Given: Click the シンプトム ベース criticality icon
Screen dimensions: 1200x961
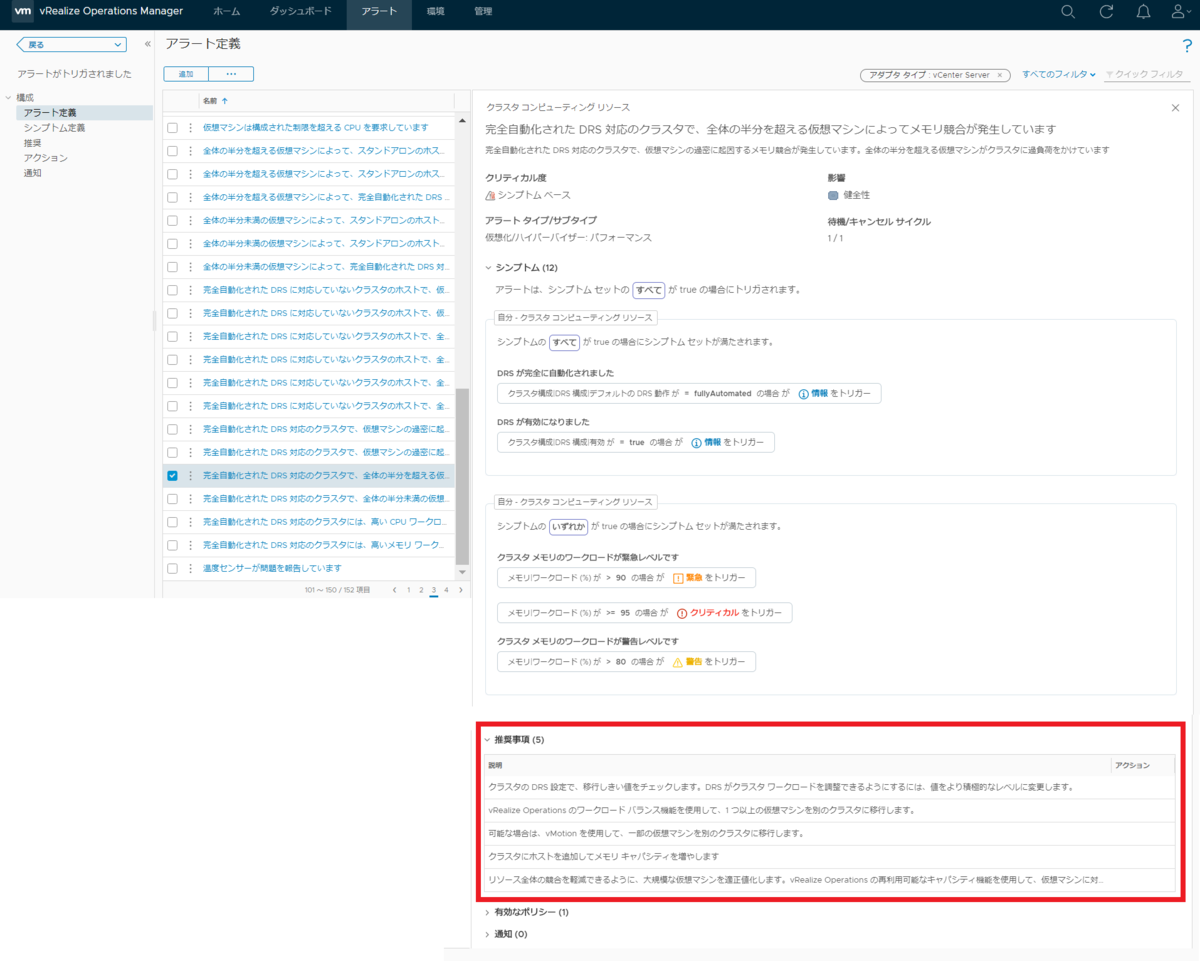Looking at the screenshot, I should point(490,195).
